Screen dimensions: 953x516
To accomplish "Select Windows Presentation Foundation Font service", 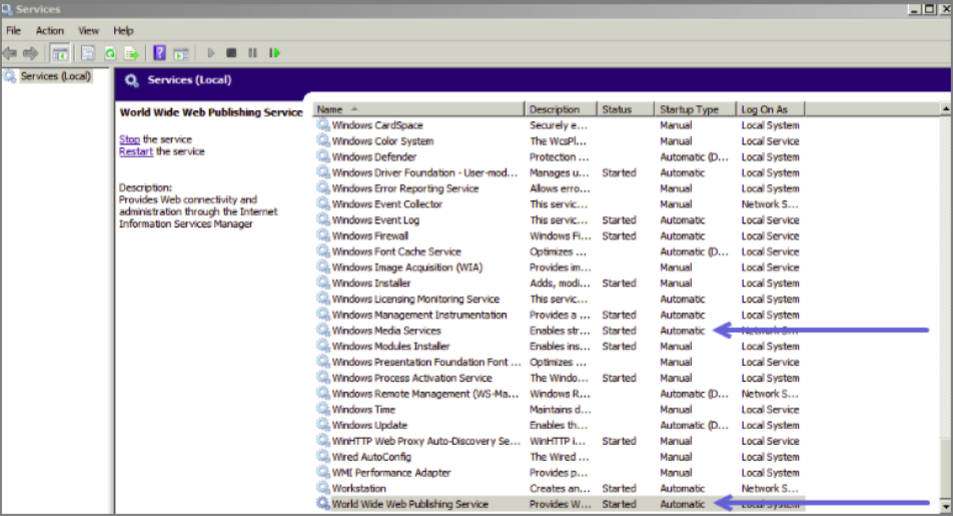I will (426, 362).
